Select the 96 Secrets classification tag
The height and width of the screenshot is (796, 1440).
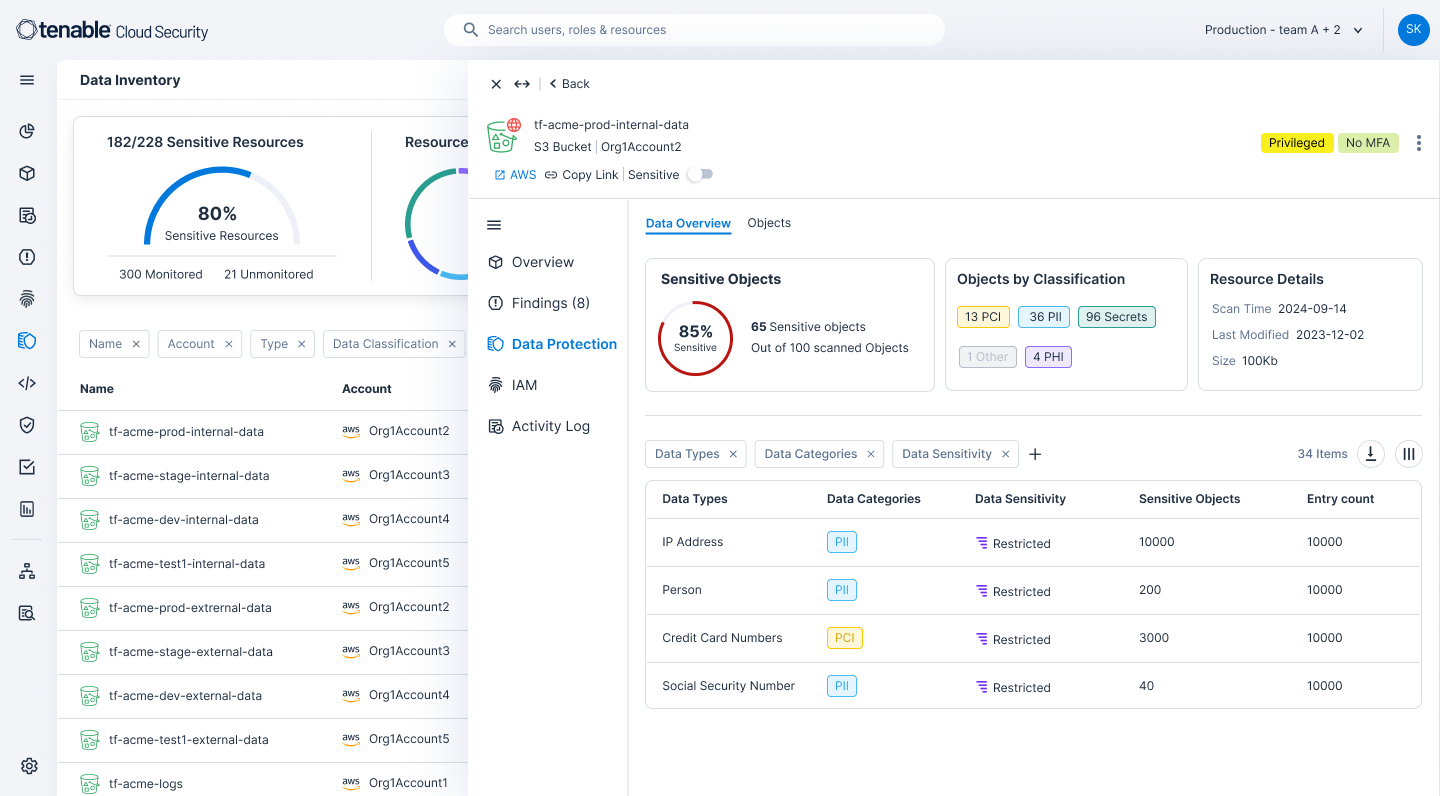click(x=1116, y=317)
